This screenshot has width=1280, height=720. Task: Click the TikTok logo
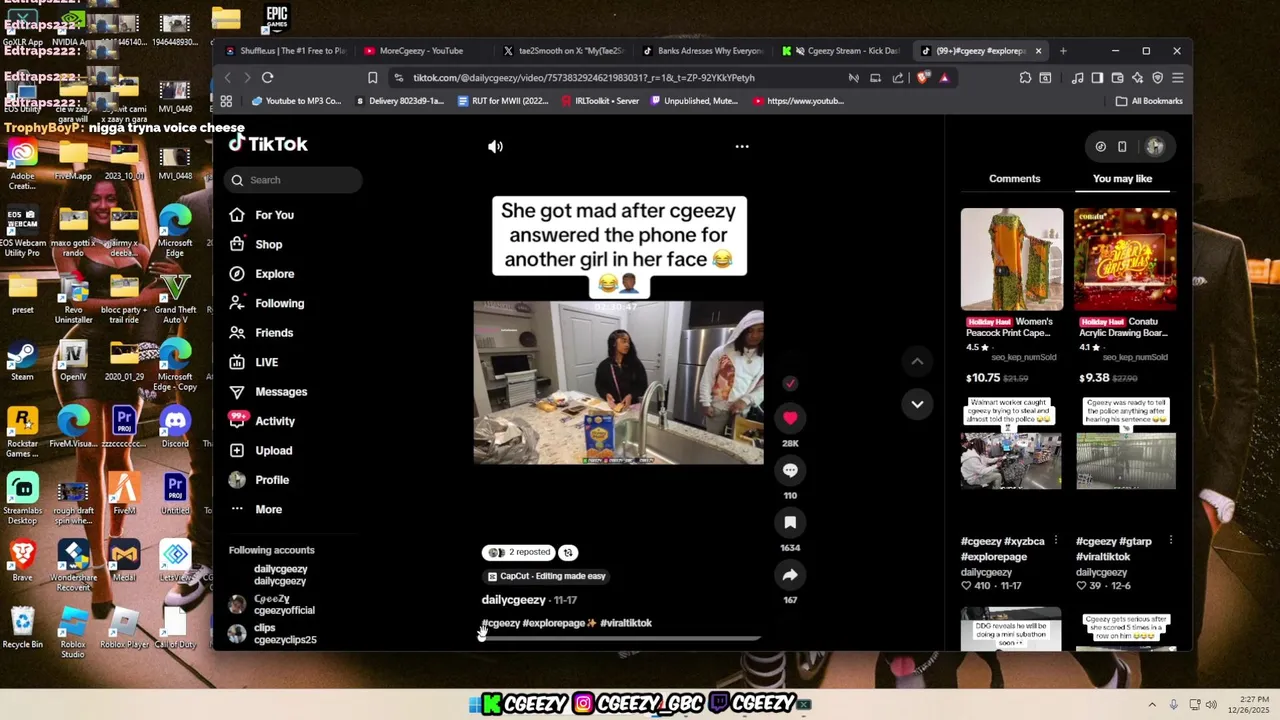[268, 144]
